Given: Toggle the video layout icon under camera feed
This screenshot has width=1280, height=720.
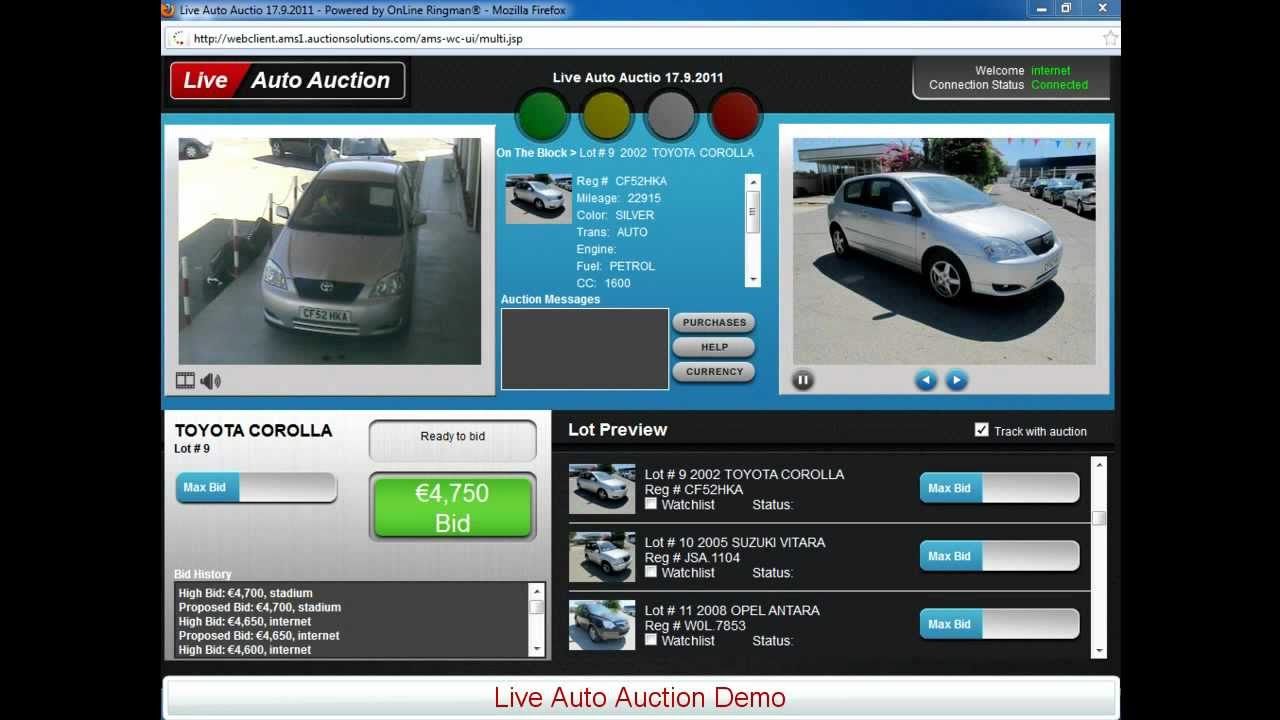Looking at the screenshot, I should (185, 380).
